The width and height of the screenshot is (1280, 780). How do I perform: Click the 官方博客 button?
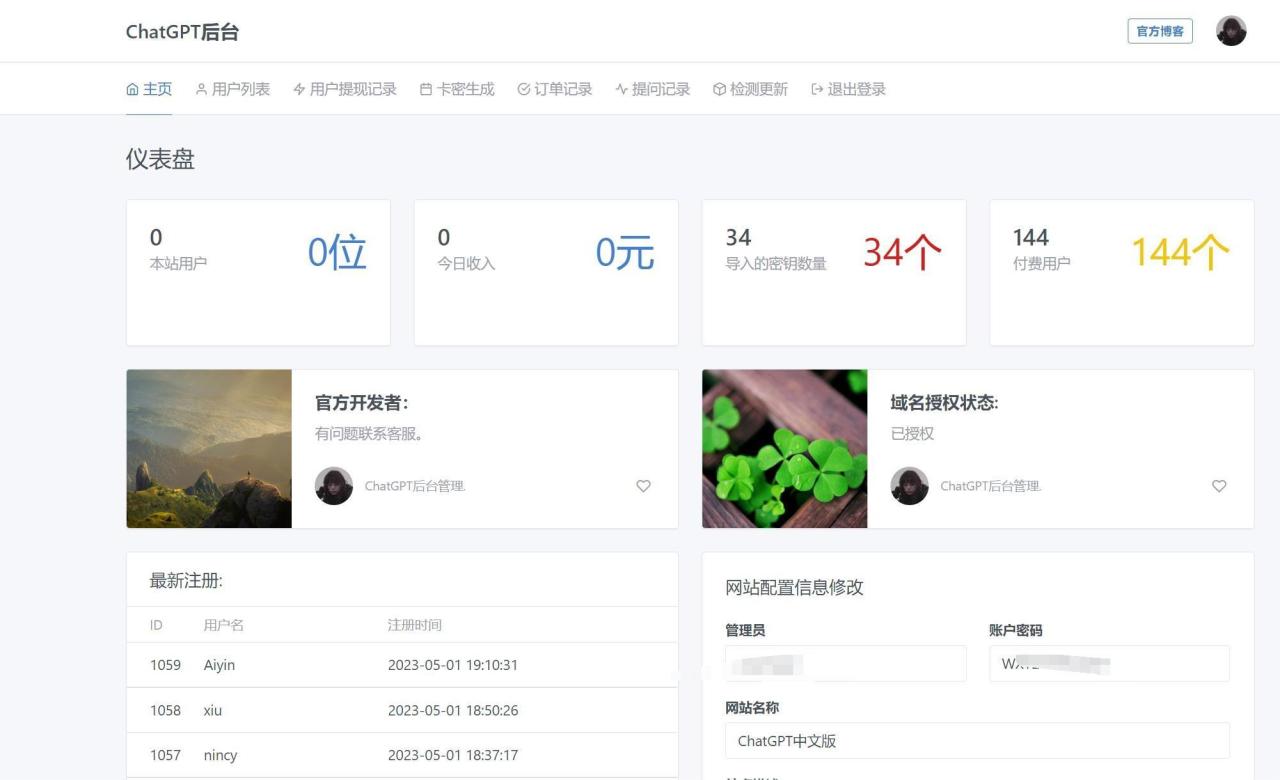(x=1159, y=31)
